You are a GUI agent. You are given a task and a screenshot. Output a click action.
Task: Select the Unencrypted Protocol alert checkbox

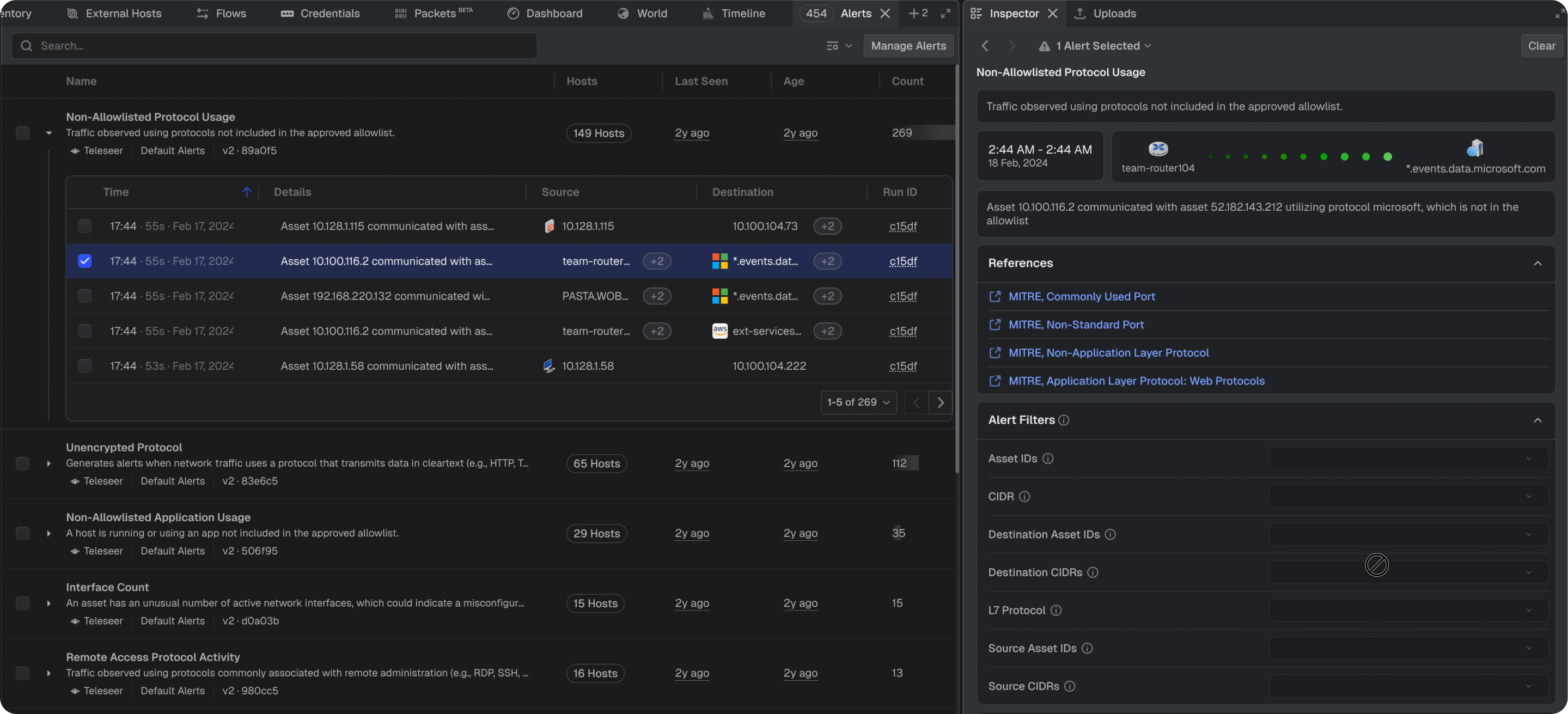coord(22,463)
